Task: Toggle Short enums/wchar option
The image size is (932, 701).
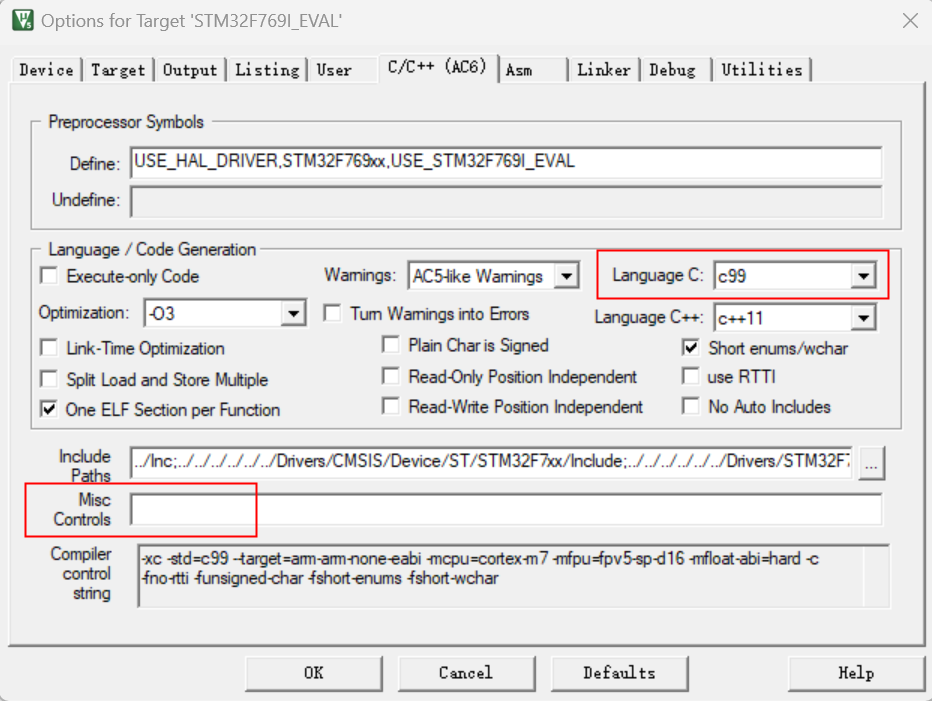Action: click(690, 348)
